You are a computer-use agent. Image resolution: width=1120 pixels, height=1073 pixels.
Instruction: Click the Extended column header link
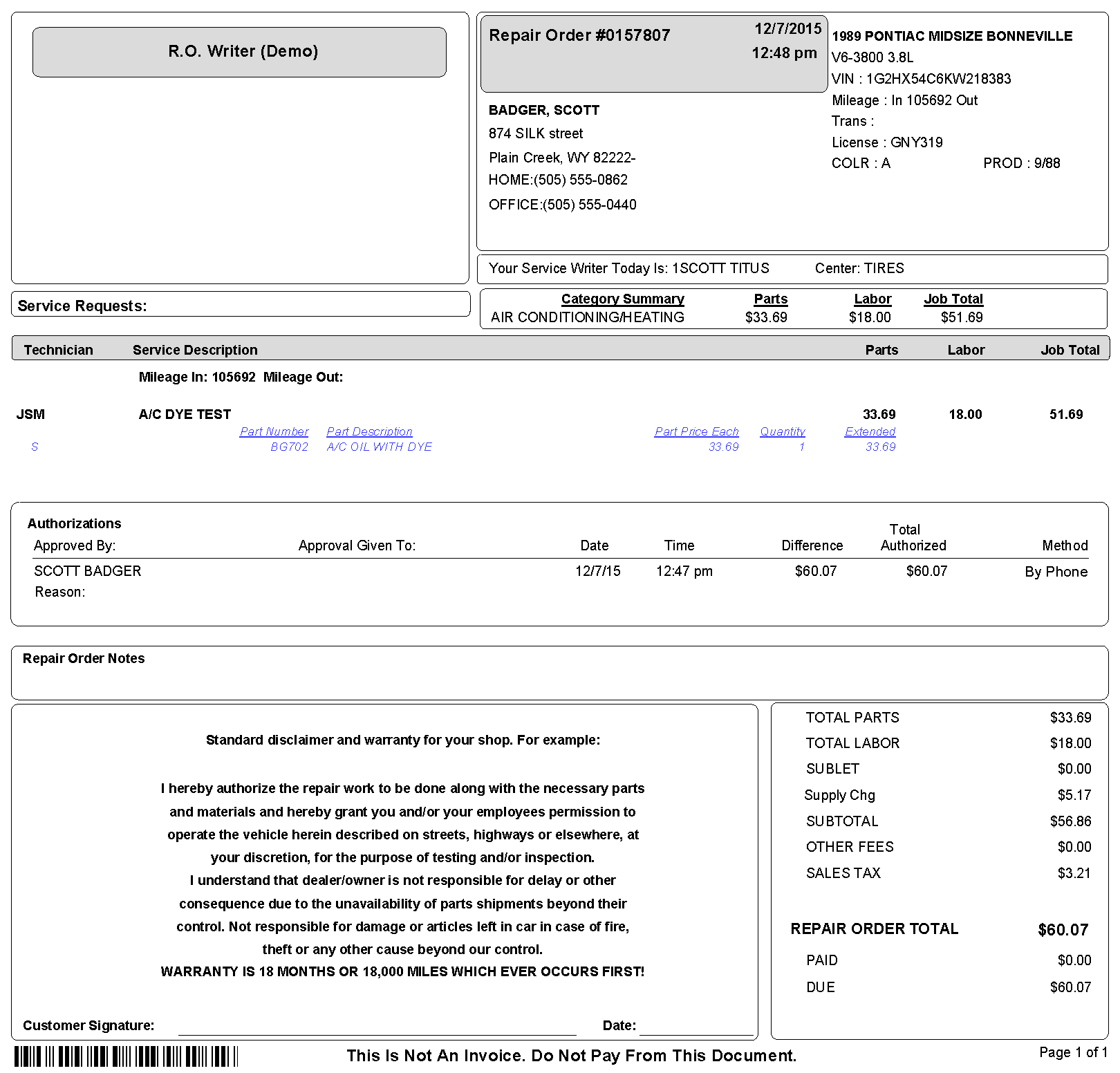click(870, 431)
